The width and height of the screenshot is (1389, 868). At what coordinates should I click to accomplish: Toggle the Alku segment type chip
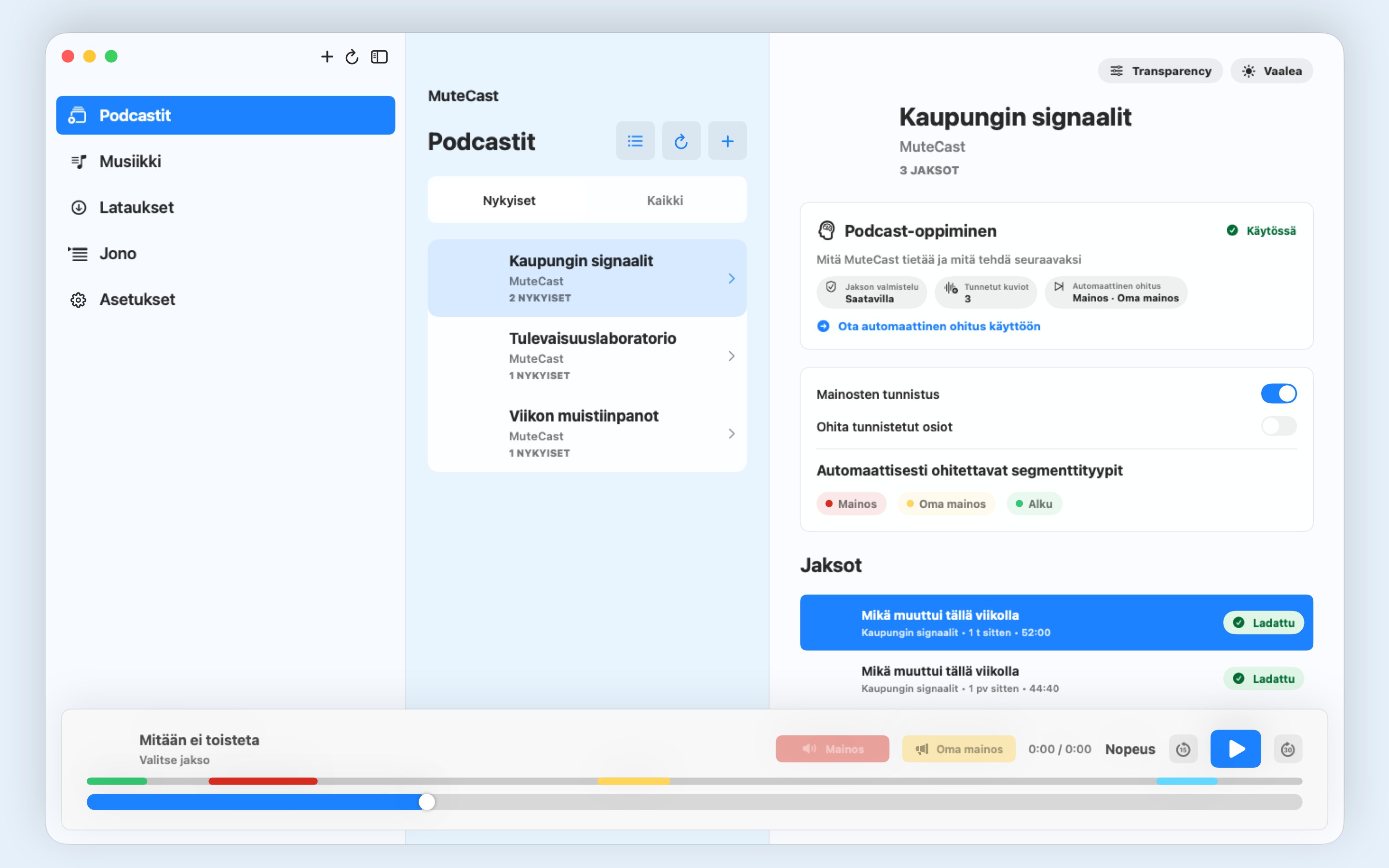pos(1035,503)
